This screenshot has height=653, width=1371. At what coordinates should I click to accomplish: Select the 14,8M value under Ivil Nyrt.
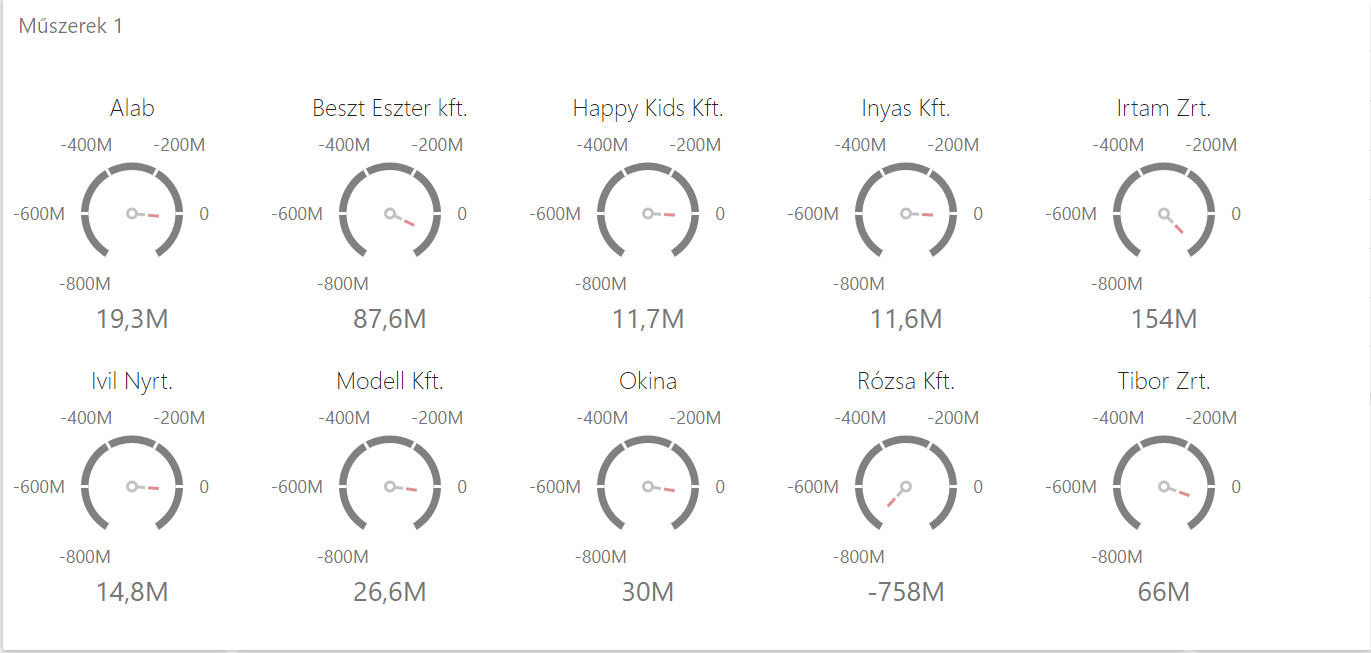pos(132,592)
